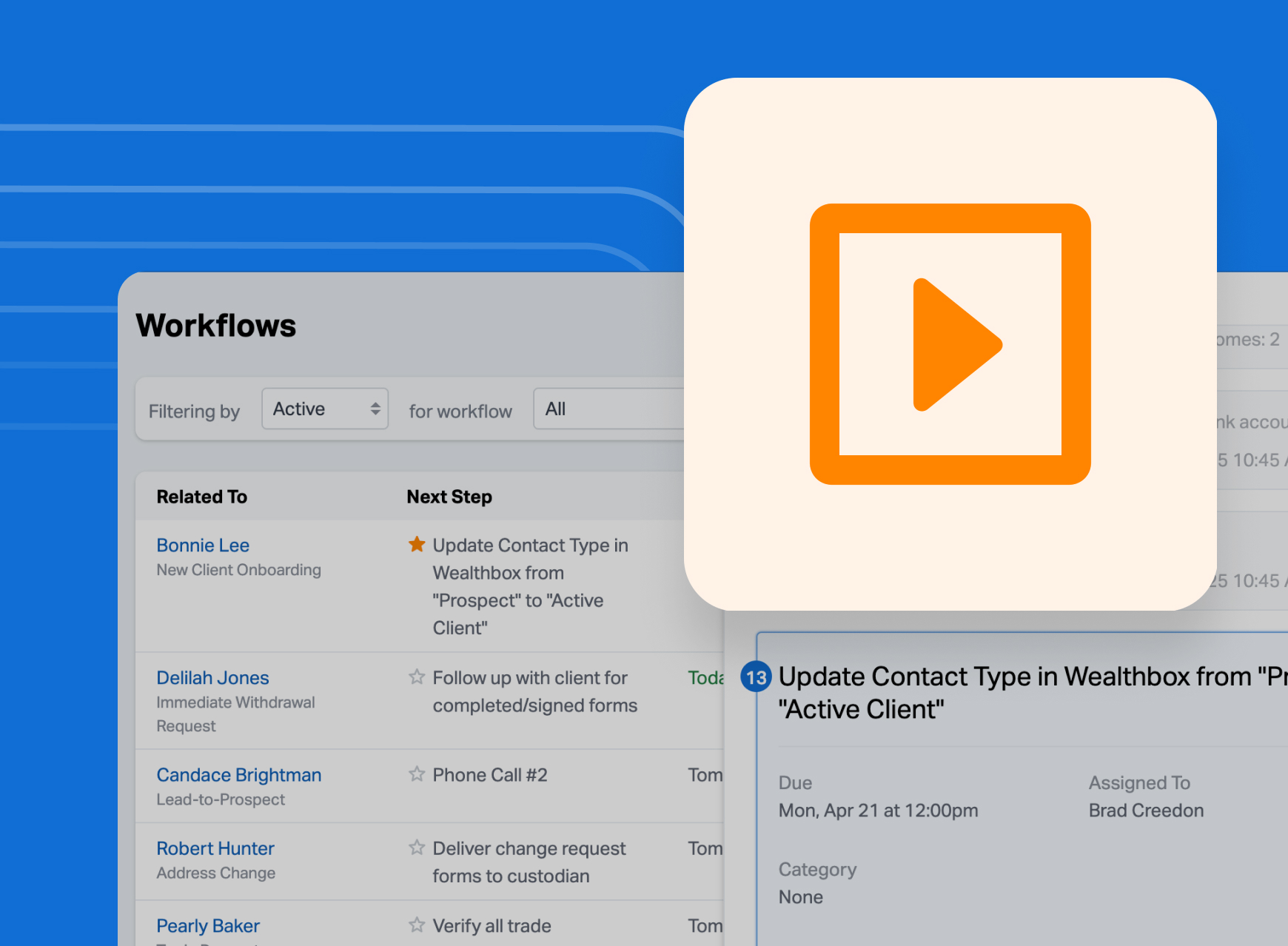Star the Delilah Jones follow-up step
The image size is (1288, 946).
pos(417,677)
